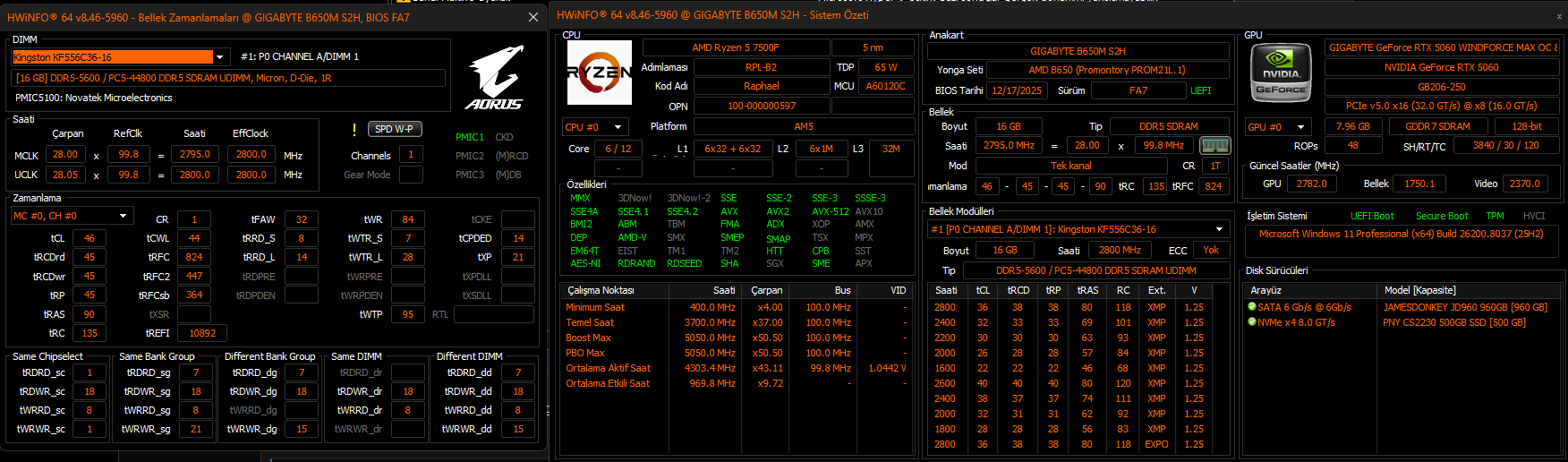Click the GIGABYTE B650M S2H motherboard field
Screen dimensions: 1568x462
pyautogui.click(x=1078, y=51)
